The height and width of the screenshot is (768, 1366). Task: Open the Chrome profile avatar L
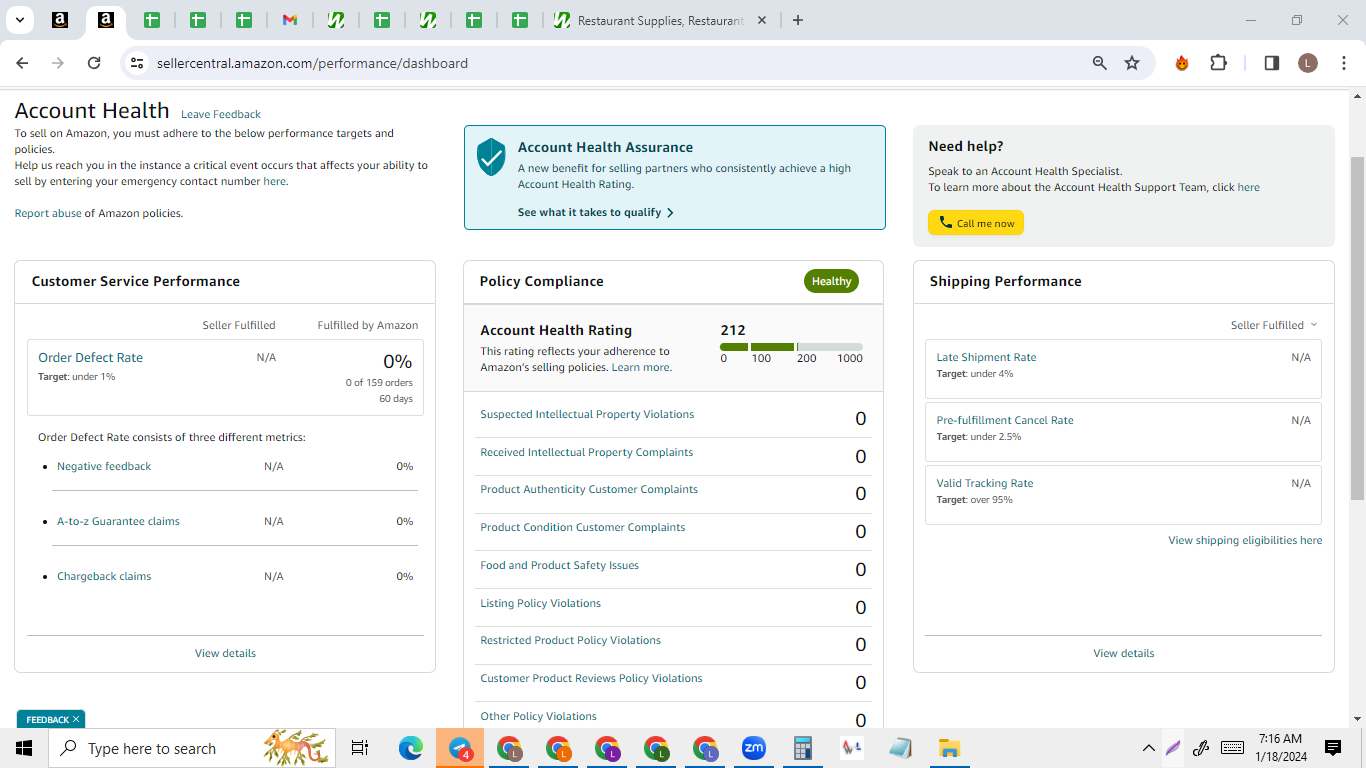pos(1308,63)
